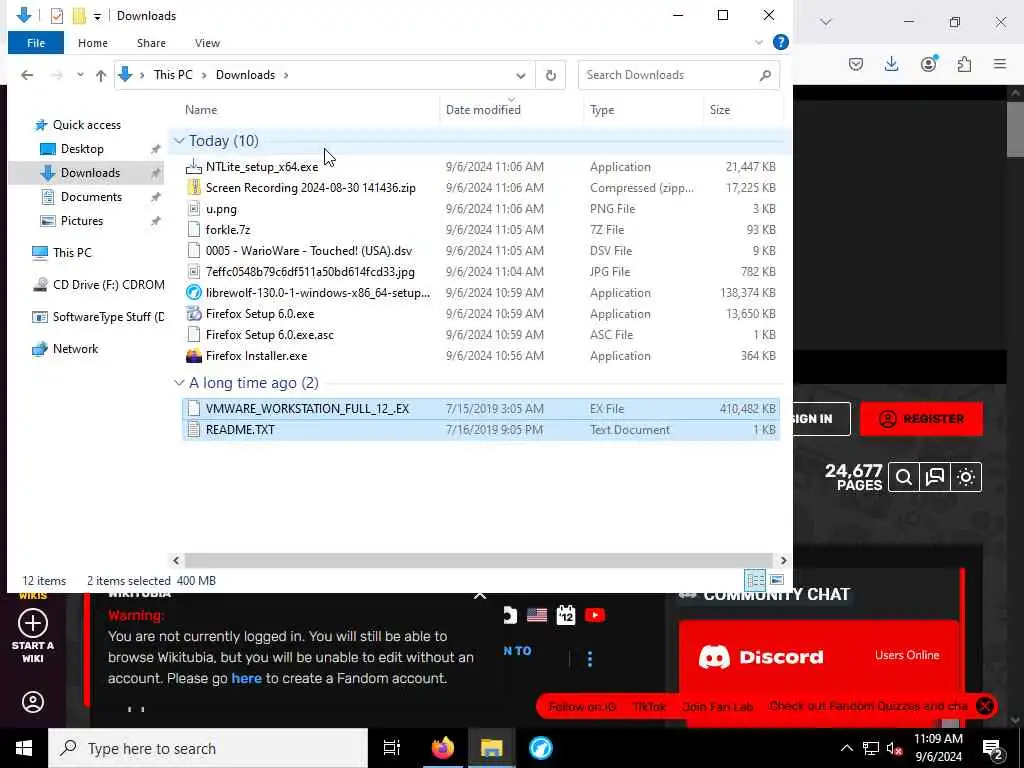Sort by Size column header

coord(720,110)
